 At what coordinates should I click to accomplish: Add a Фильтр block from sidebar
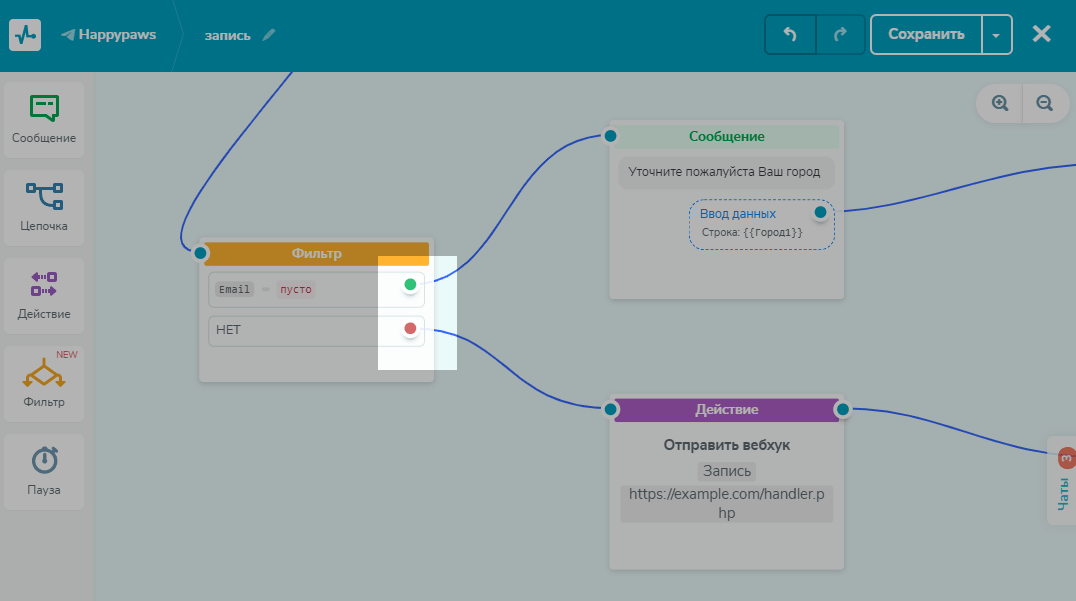(44, 382)
